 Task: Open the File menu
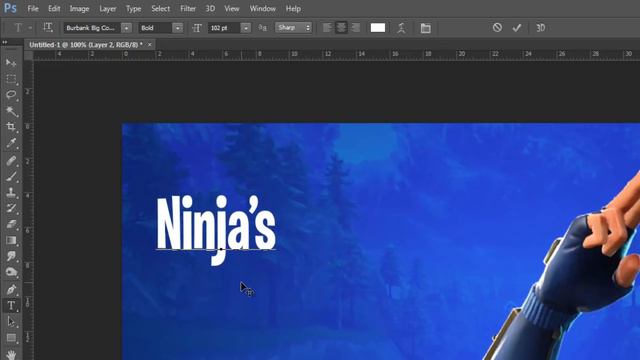(33, 8)
